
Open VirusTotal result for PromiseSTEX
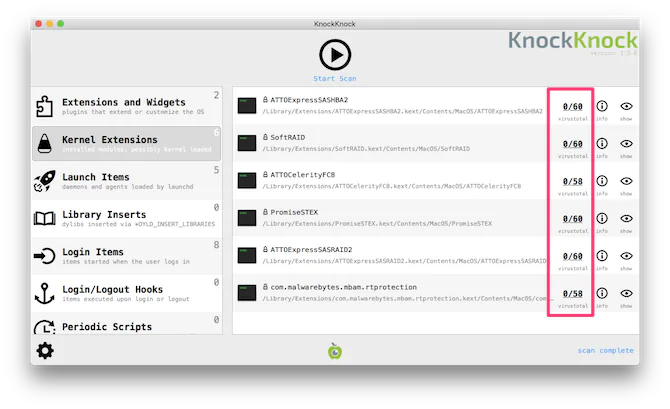tap(573, 219)
